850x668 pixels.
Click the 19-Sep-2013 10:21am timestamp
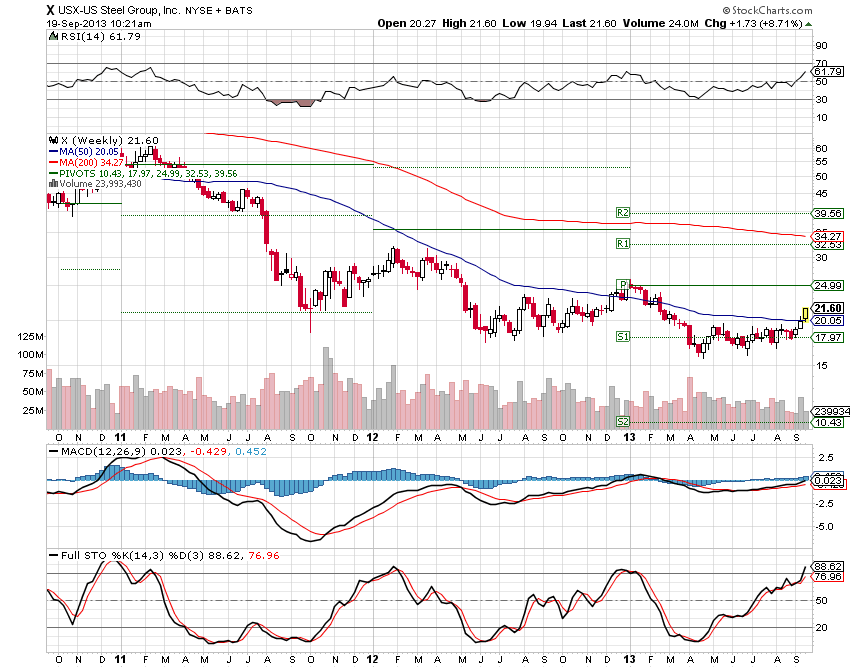coord(99,24)
